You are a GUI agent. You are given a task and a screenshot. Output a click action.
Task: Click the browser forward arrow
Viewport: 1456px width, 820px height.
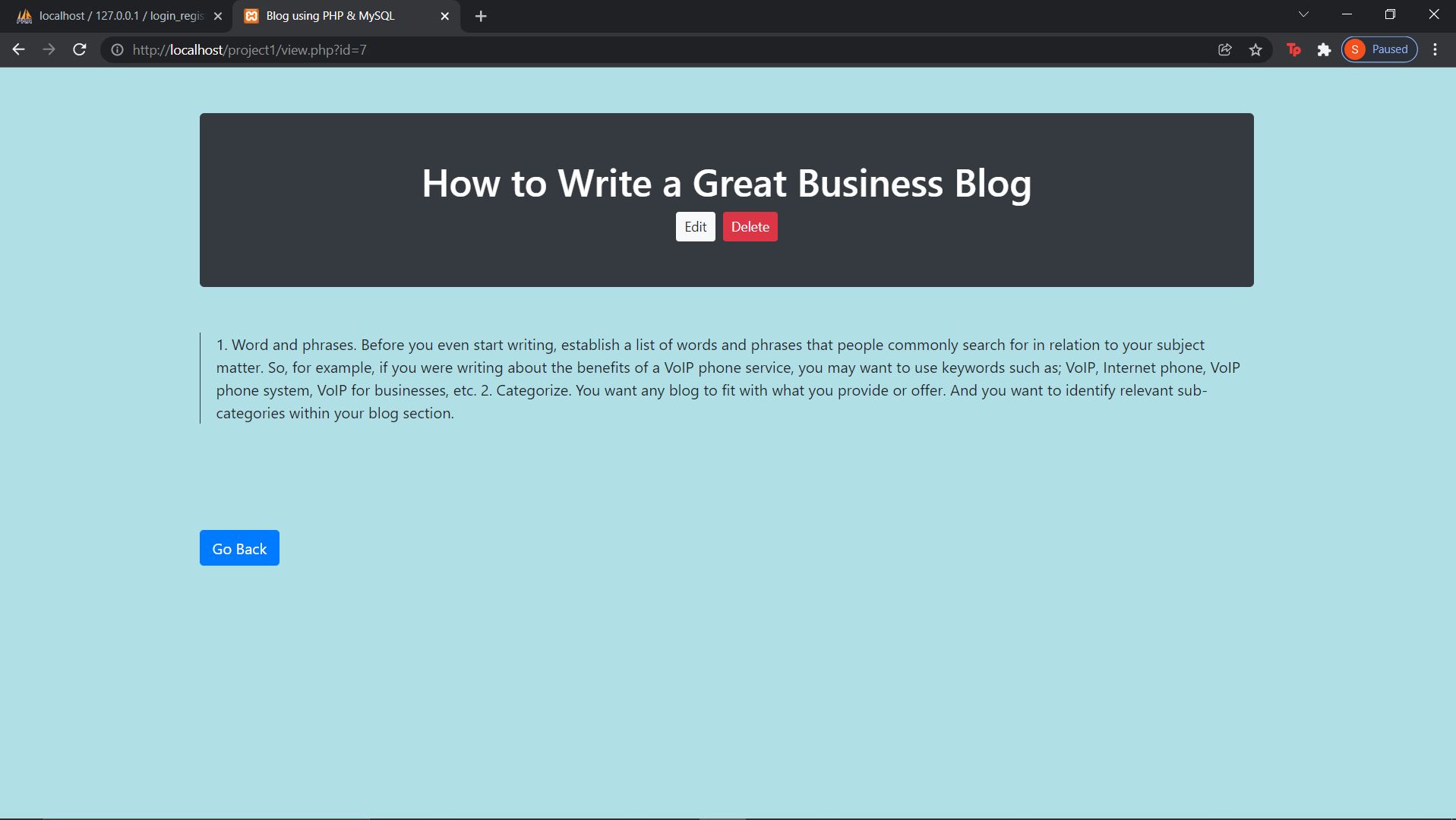tap(49, 50)
